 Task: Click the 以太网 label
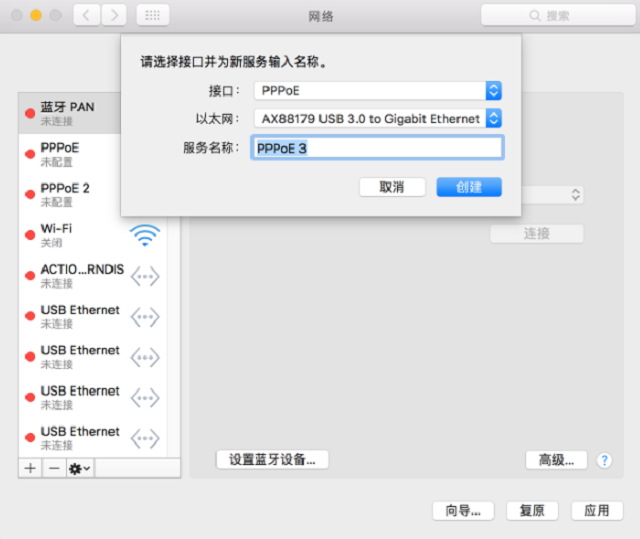(217, 119)
